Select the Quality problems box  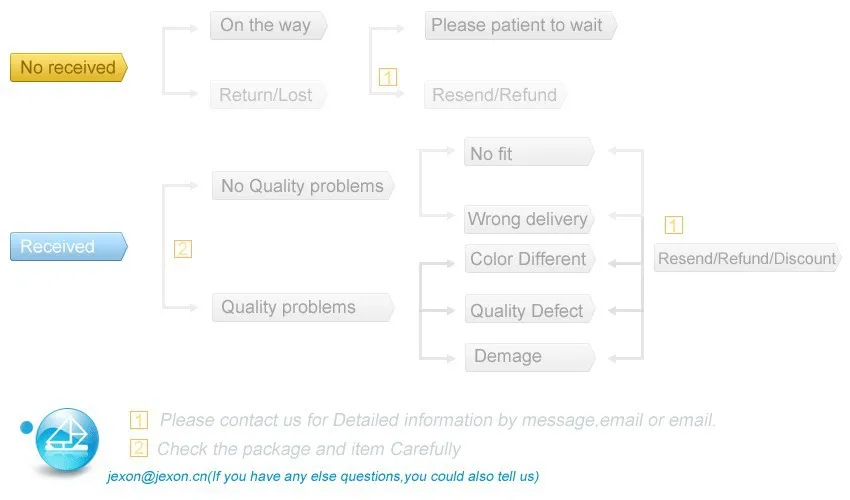[x=301, y=308]
